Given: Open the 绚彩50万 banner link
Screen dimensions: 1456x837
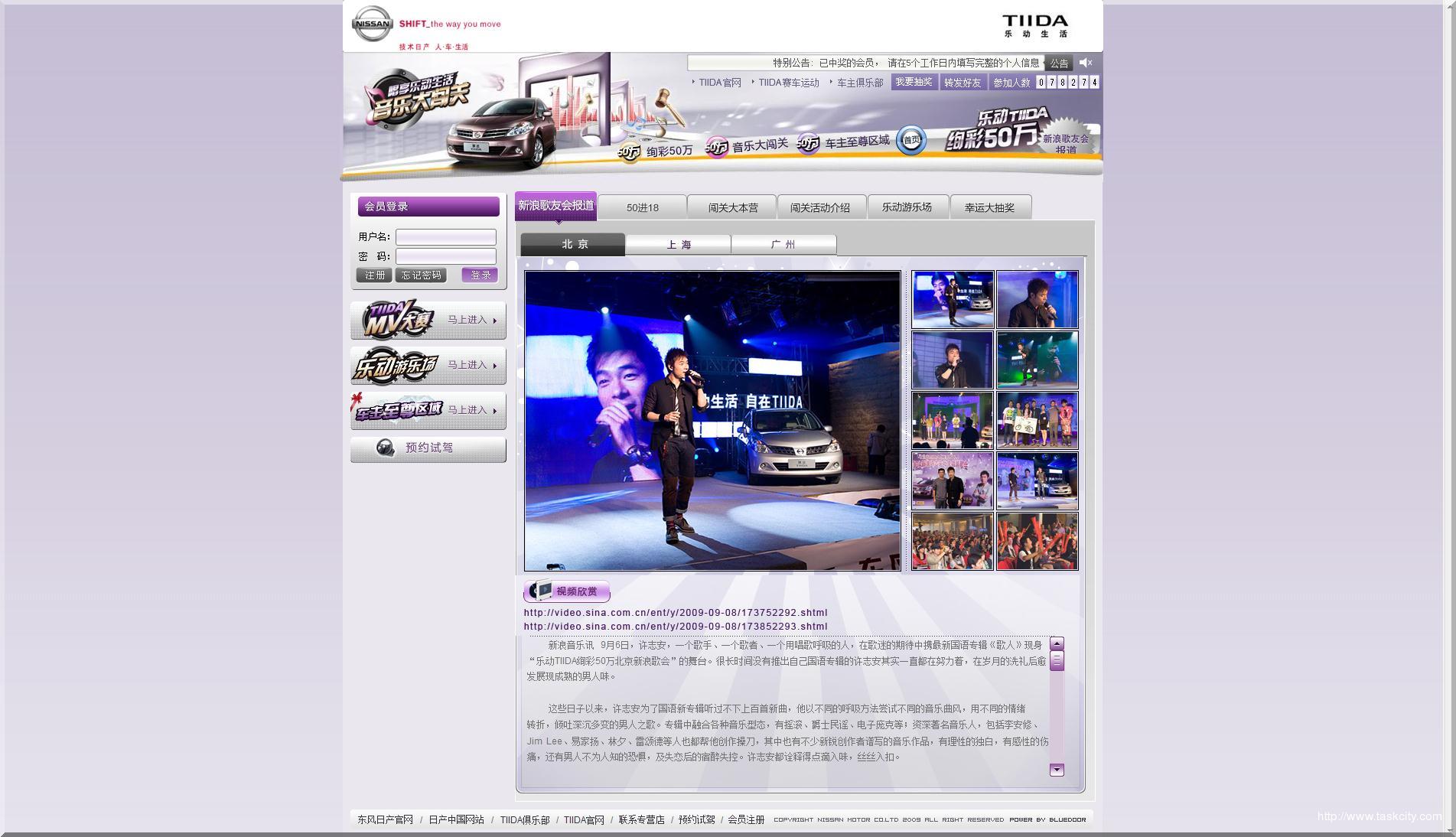Looking at the screenshot, I should (x=656, y=151).
